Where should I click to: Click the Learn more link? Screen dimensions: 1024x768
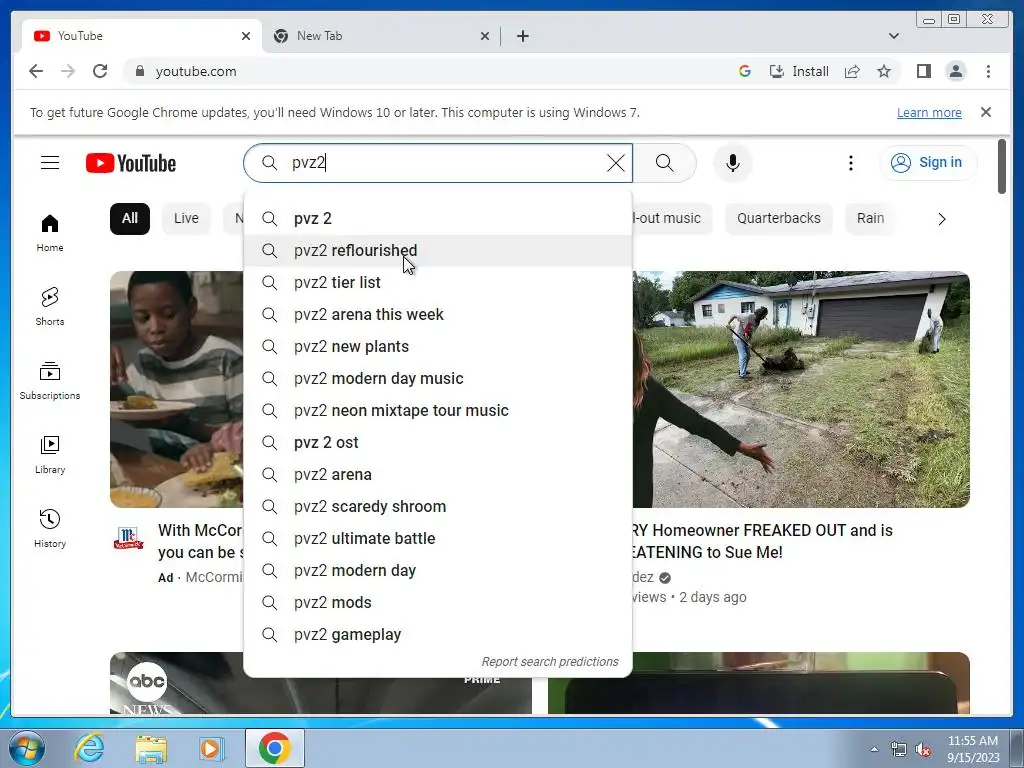(929, 112)
